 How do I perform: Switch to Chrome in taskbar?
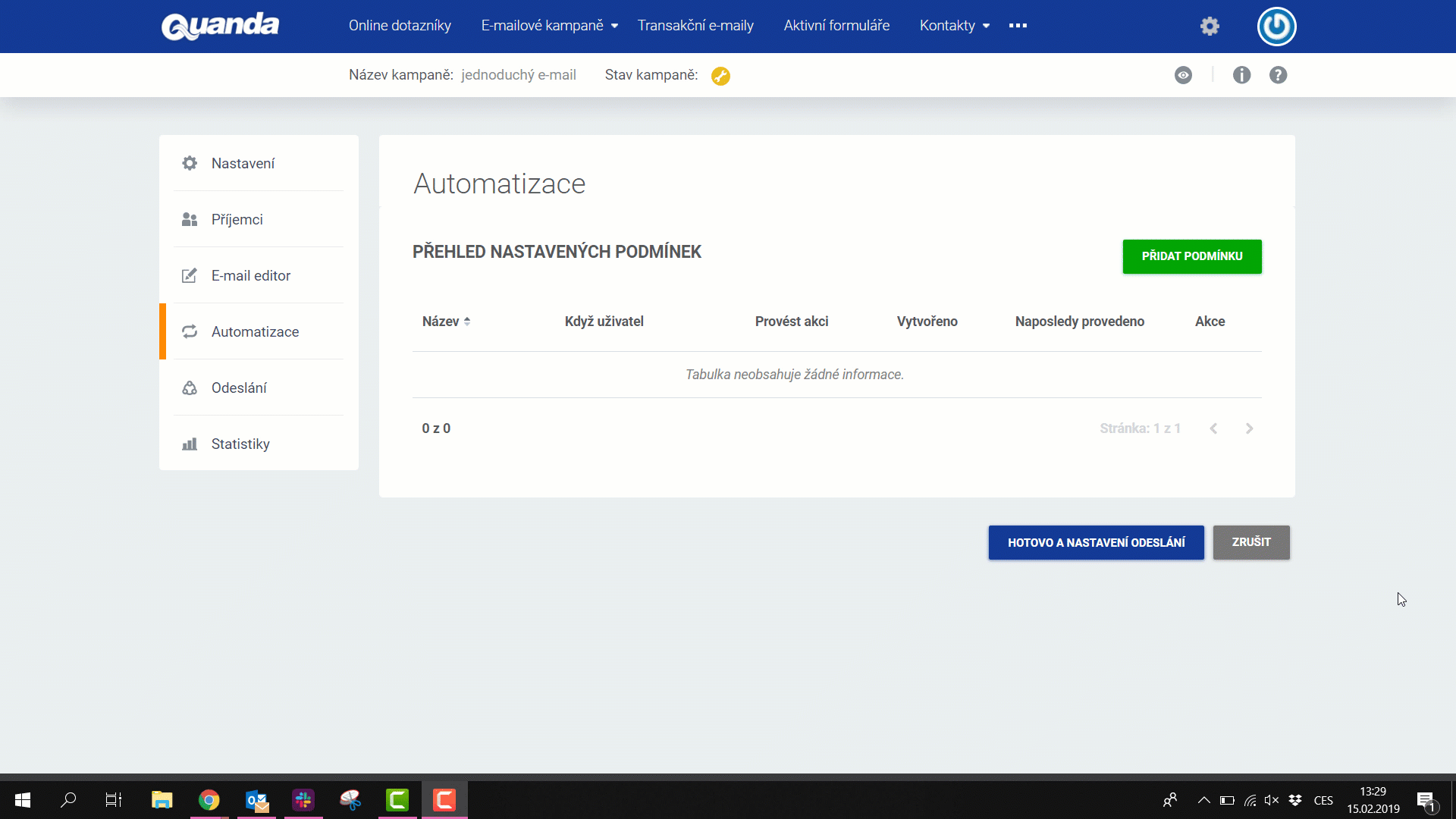[x=209, y=800]
